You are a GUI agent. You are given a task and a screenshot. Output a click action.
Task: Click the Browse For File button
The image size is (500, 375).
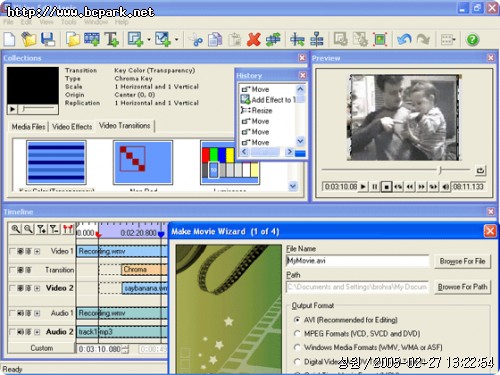(462, 261)
